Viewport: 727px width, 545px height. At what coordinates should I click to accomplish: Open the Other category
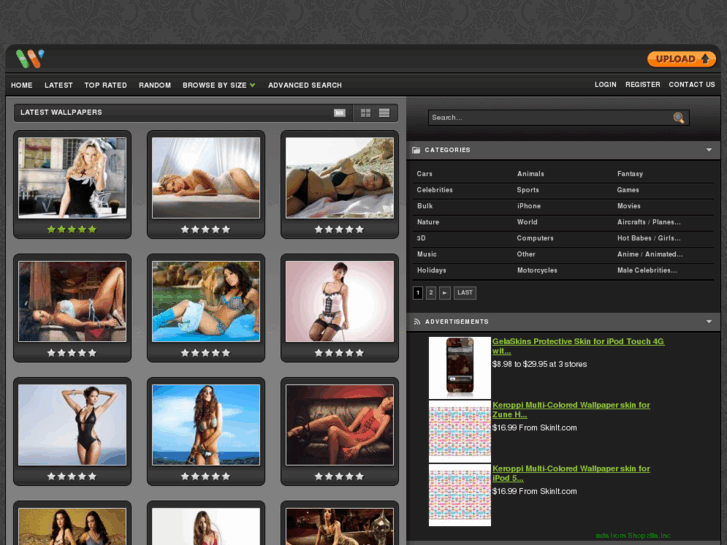[526, 254]
